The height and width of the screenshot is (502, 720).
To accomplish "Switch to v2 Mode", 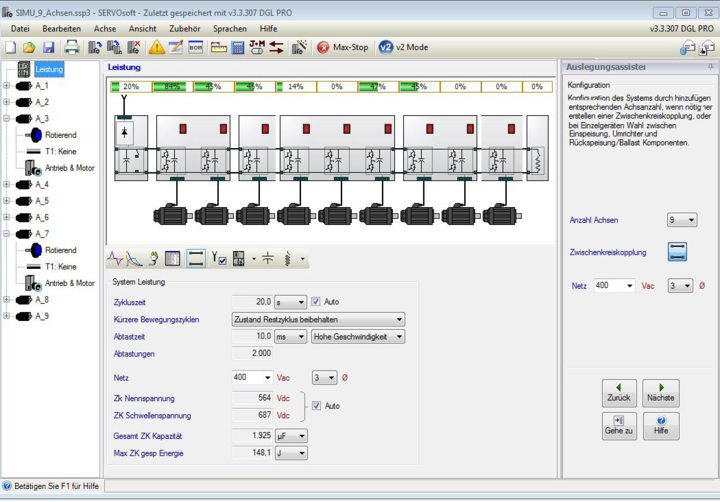I will pos(403,47).
